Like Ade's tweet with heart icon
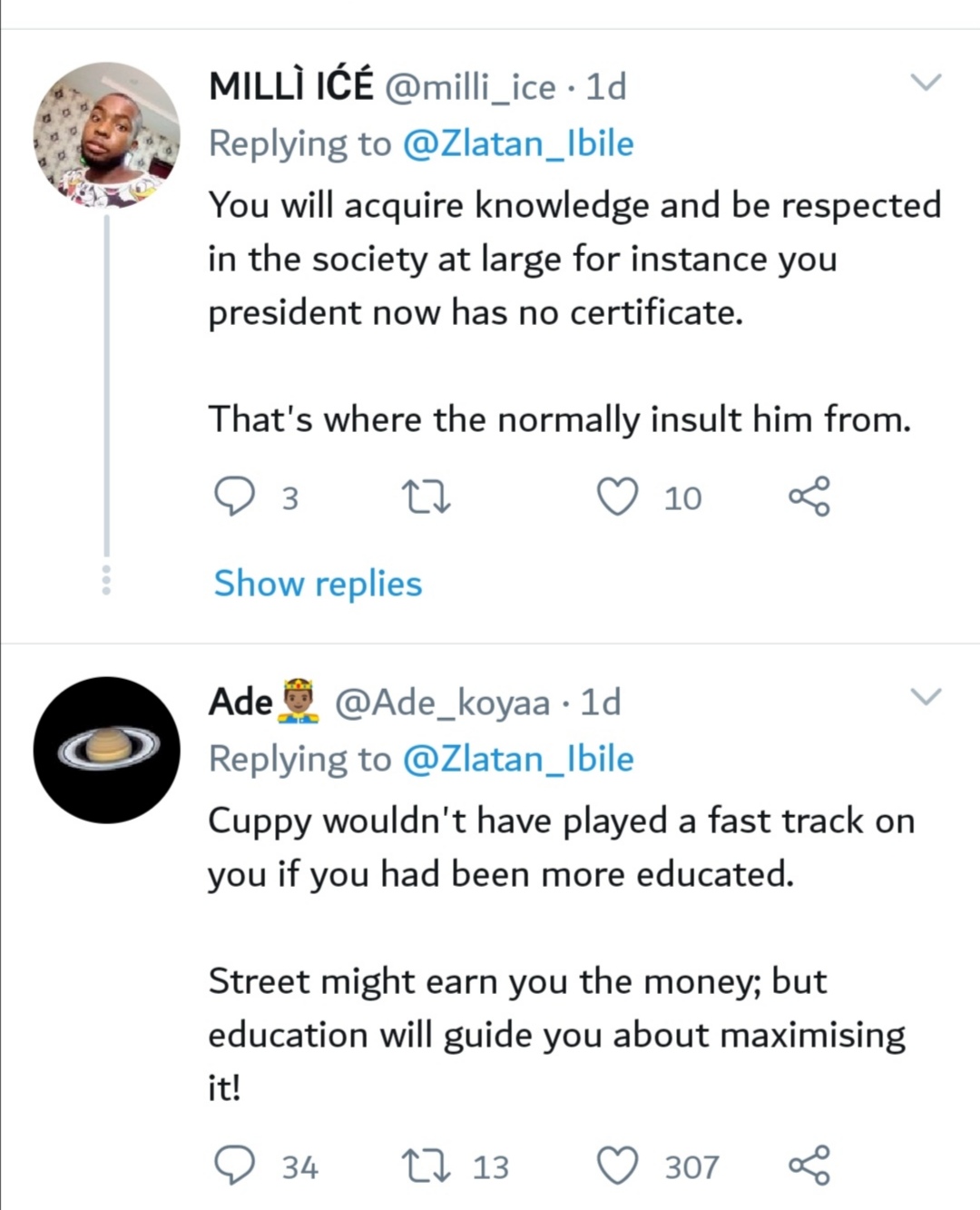 pyautogui.click(x=618, y=1166)
